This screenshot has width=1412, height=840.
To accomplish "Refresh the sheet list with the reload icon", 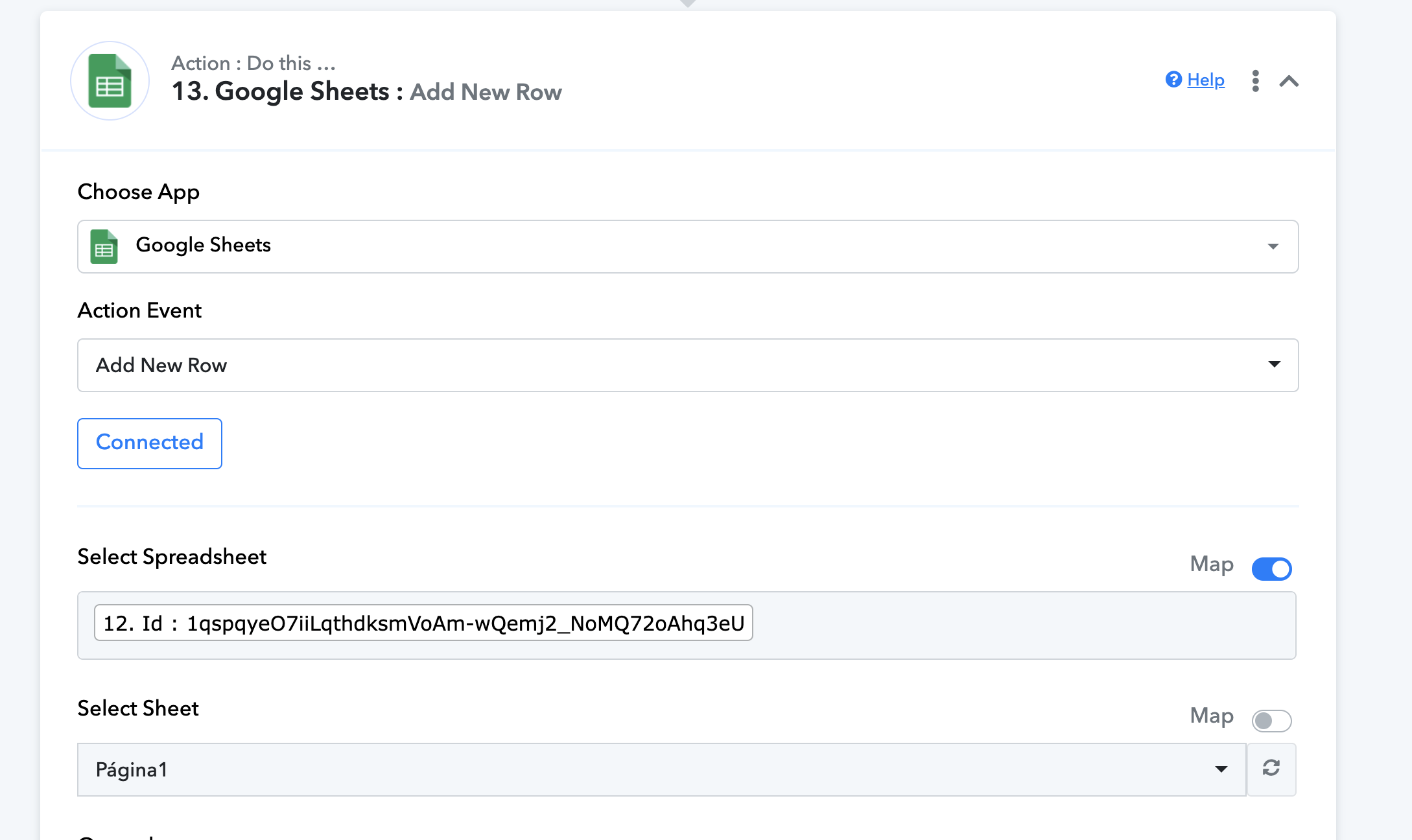I will pos(1271,769).
